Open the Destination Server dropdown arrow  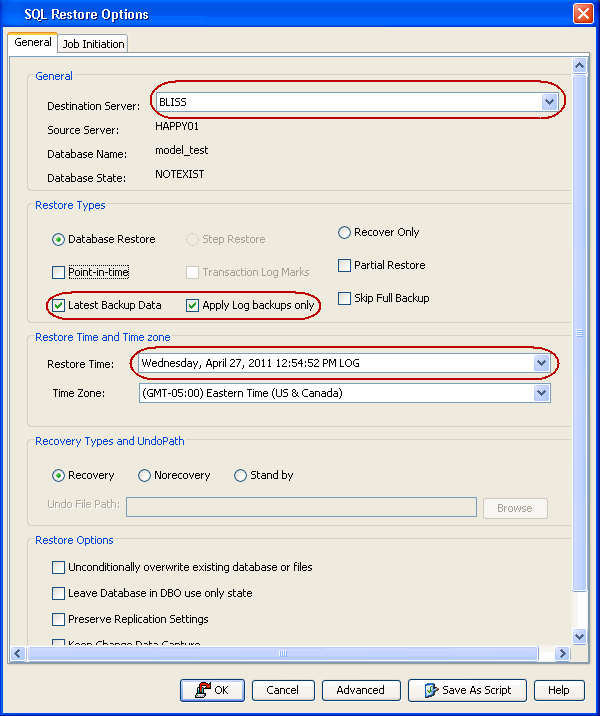[x=549, y=102]
